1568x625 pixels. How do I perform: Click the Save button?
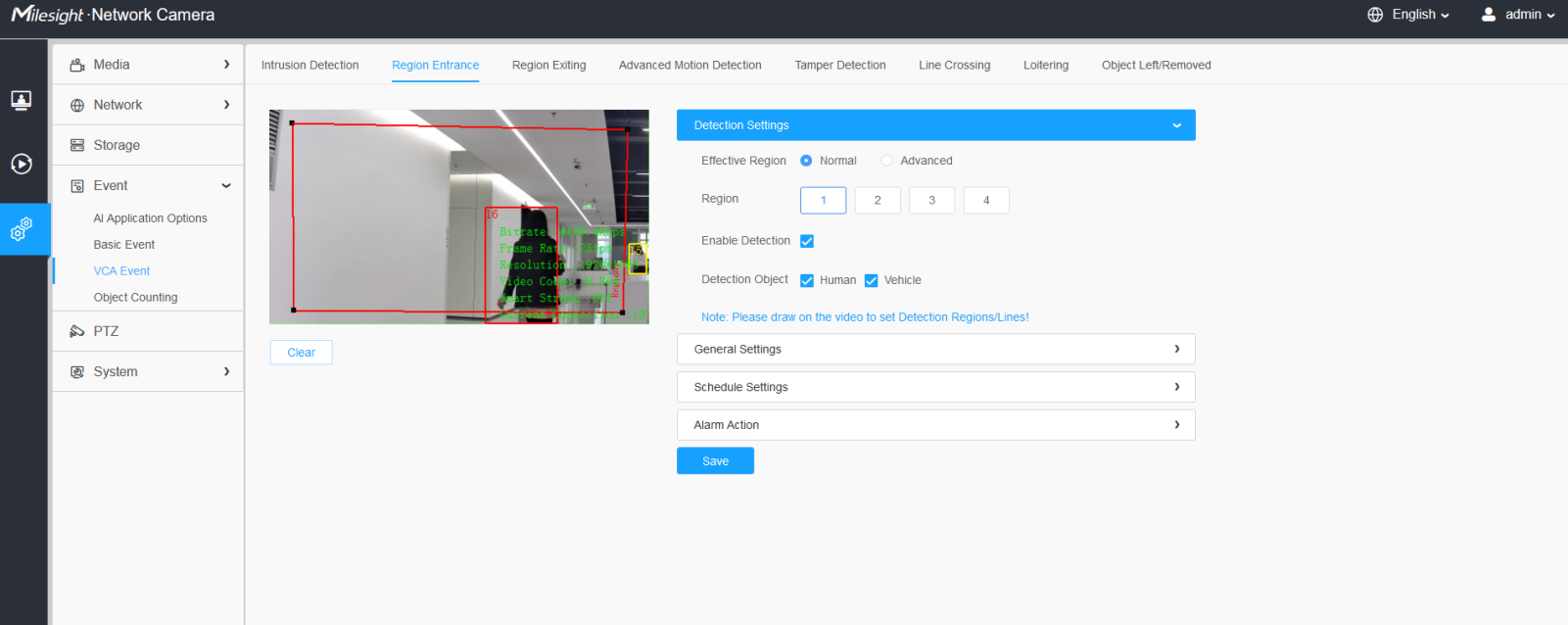715,460
